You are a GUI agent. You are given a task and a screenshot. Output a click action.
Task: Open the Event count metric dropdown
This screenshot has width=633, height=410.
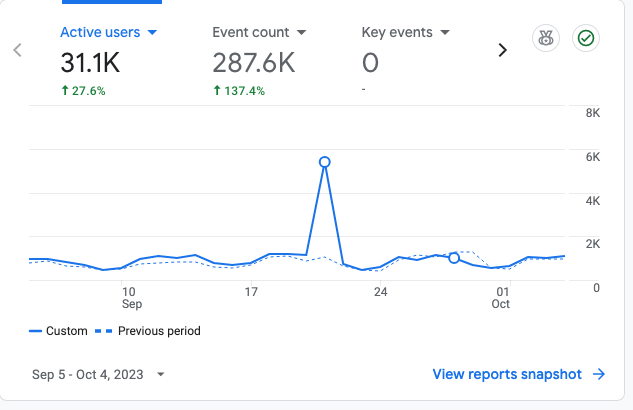coord(259,32)
